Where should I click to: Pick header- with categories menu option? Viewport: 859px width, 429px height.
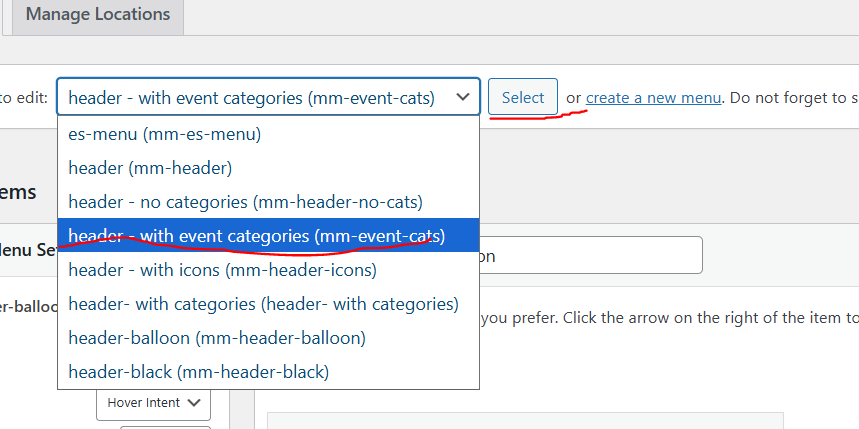263,303
